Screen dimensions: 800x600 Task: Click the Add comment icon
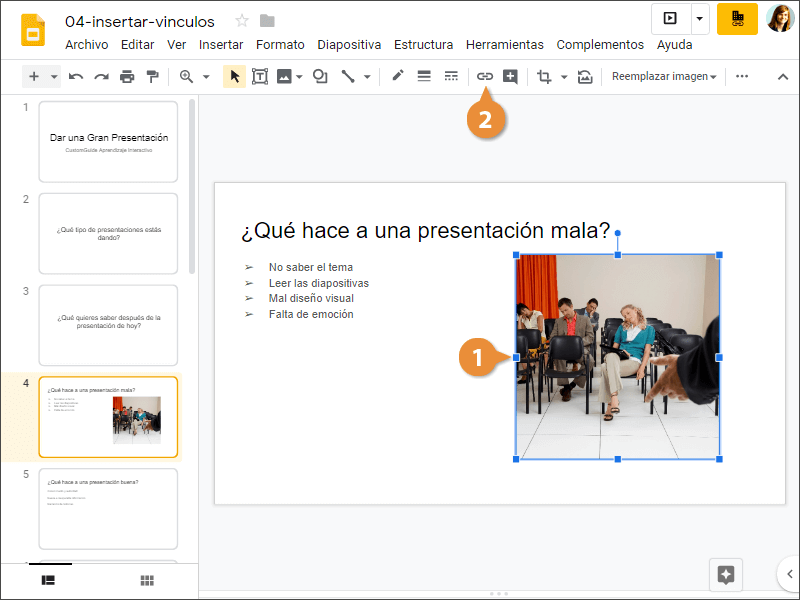click(x=510, y=76)
